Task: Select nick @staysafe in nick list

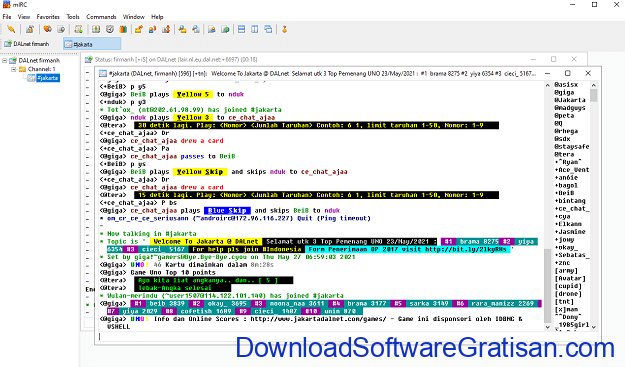Action: 572,147
